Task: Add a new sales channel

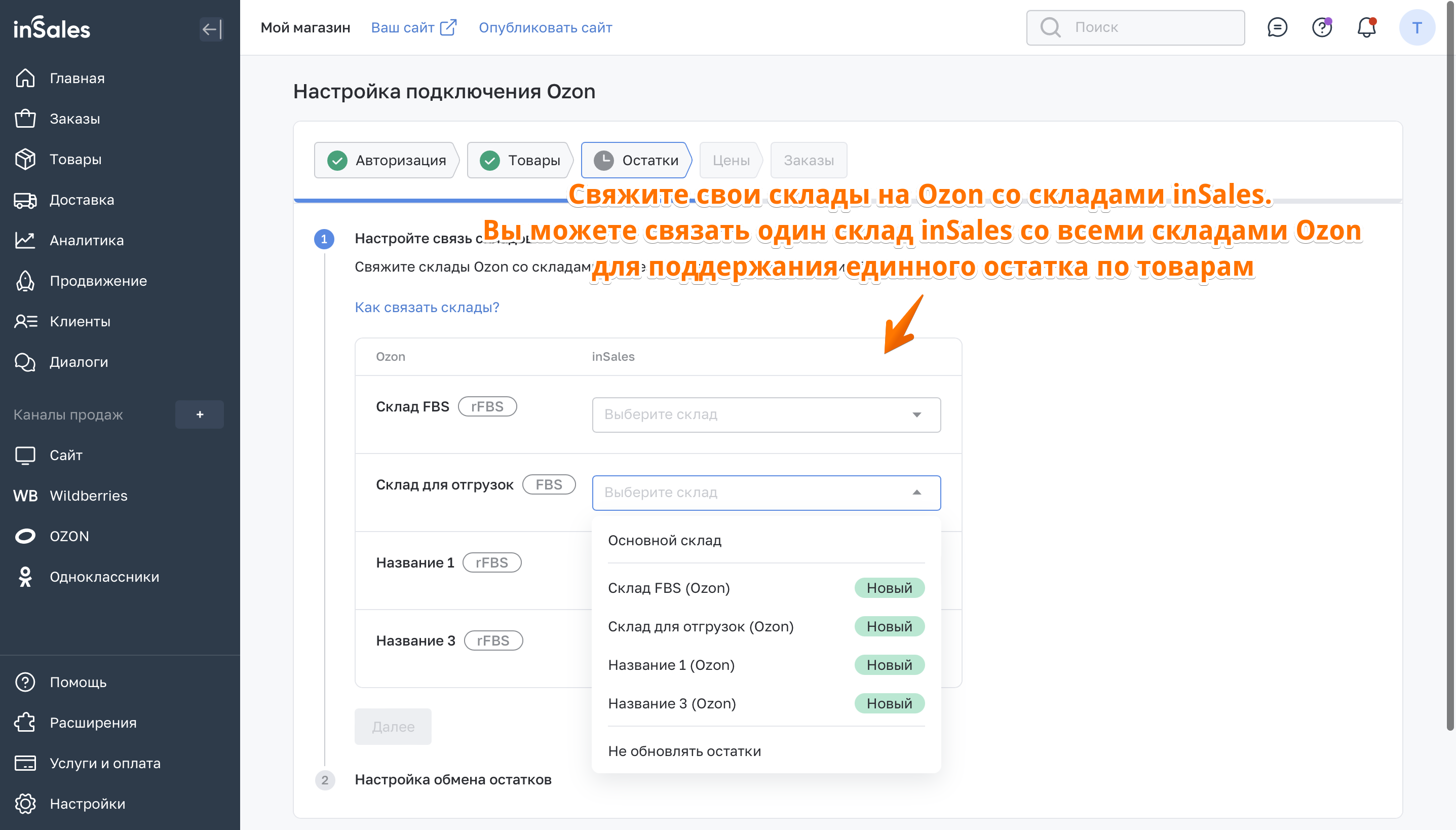Action: tap(200, 414)
